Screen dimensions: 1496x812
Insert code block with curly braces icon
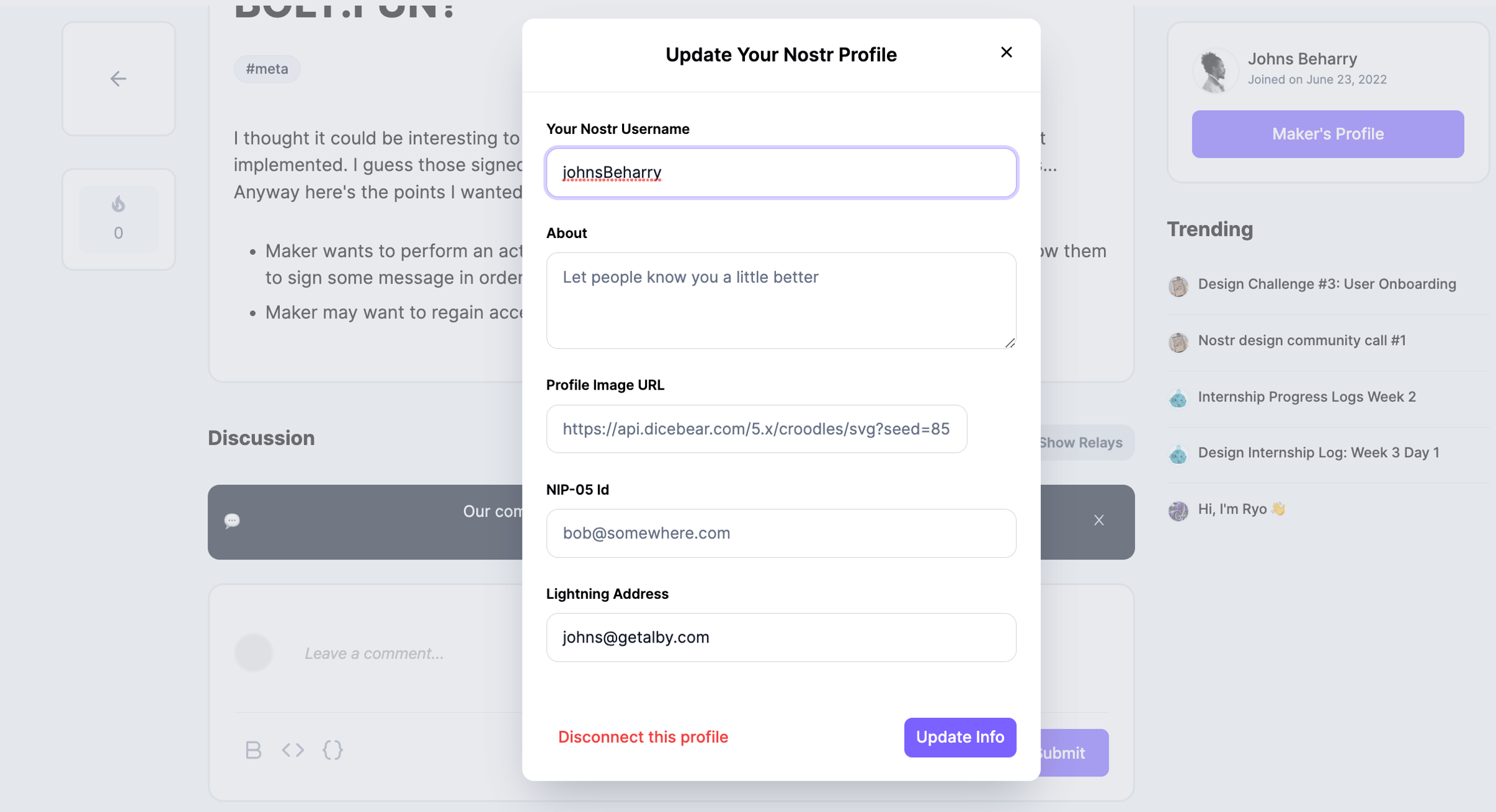333,750
